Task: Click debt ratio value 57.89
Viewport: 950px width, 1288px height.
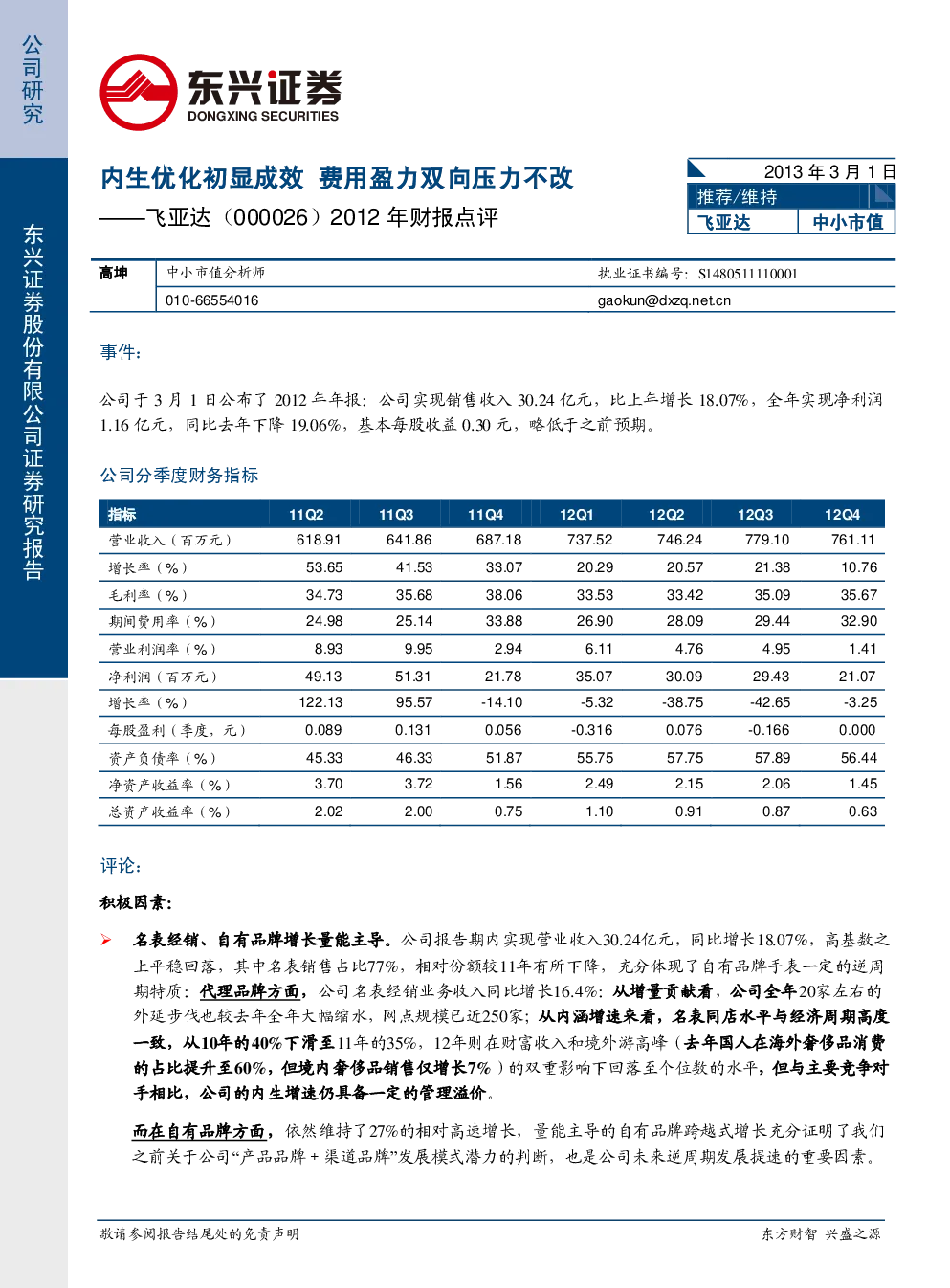Action: [x=772, y=759]
